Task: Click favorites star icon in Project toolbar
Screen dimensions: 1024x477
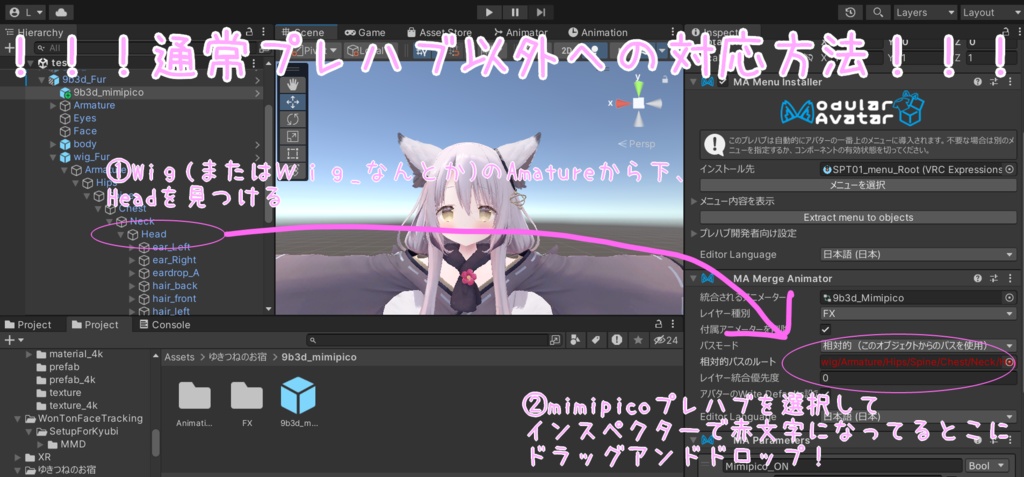Action: tap(639, 340)
